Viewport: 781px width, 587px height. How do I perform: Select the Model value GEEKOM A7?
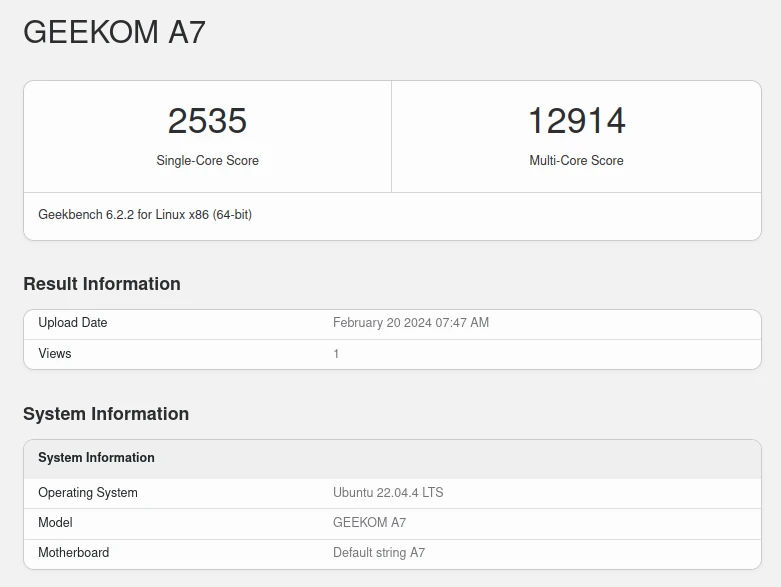coord(369,522)
